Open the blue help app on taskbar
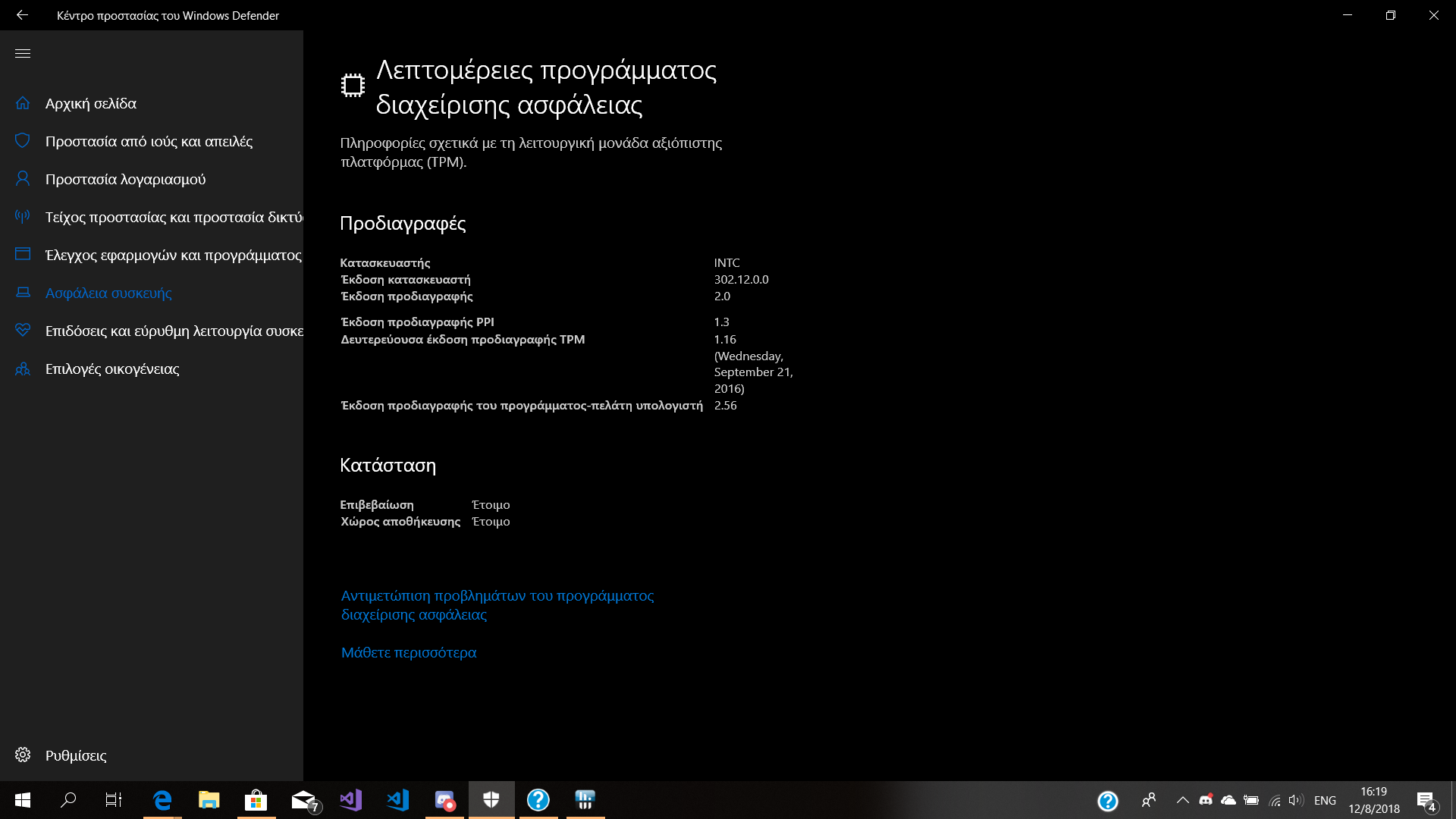Image resolution: width=1456 pixels, height=819 pixels. [538, 800]
